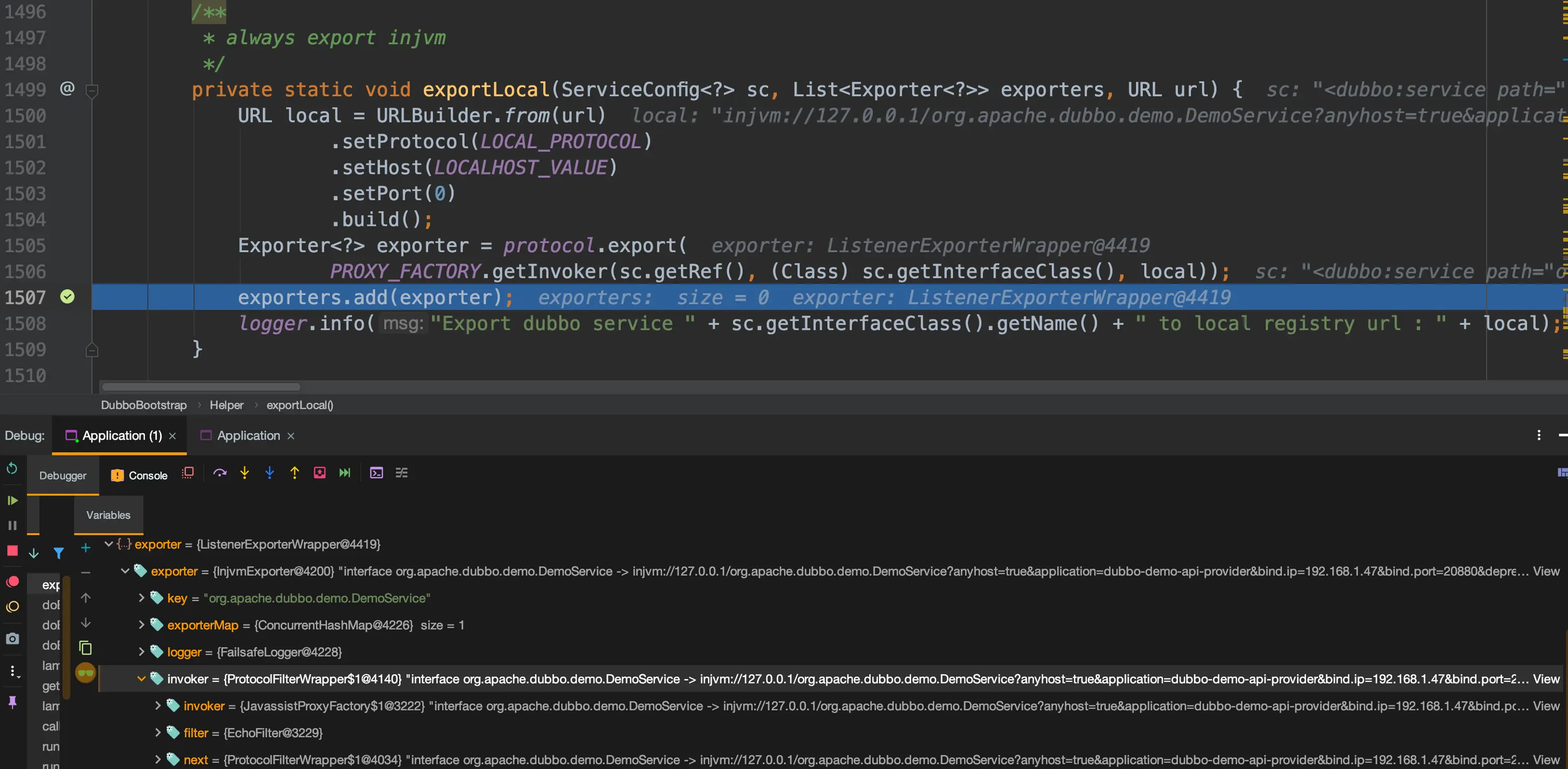The width and height of the screenshot is (1568, 769).
Task: Collapse the top-level exporter ListenerExporterWrapper node
Action: coord(108,544)
